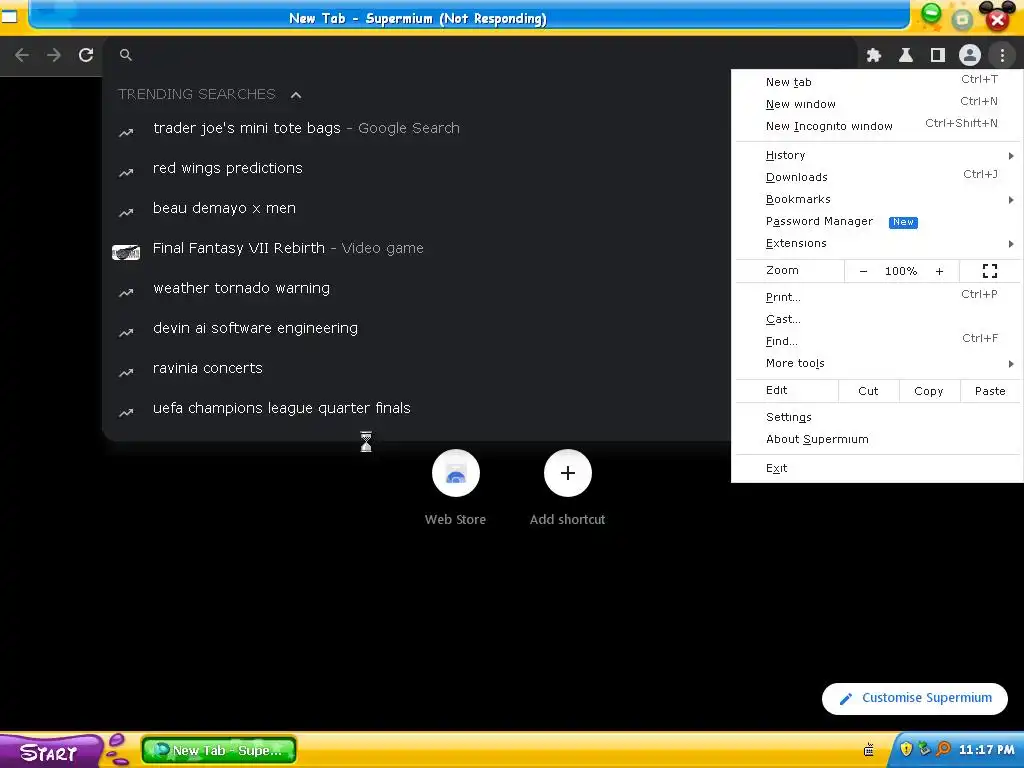
Task: Open Settings from the menu
Action: click(877, 417)
